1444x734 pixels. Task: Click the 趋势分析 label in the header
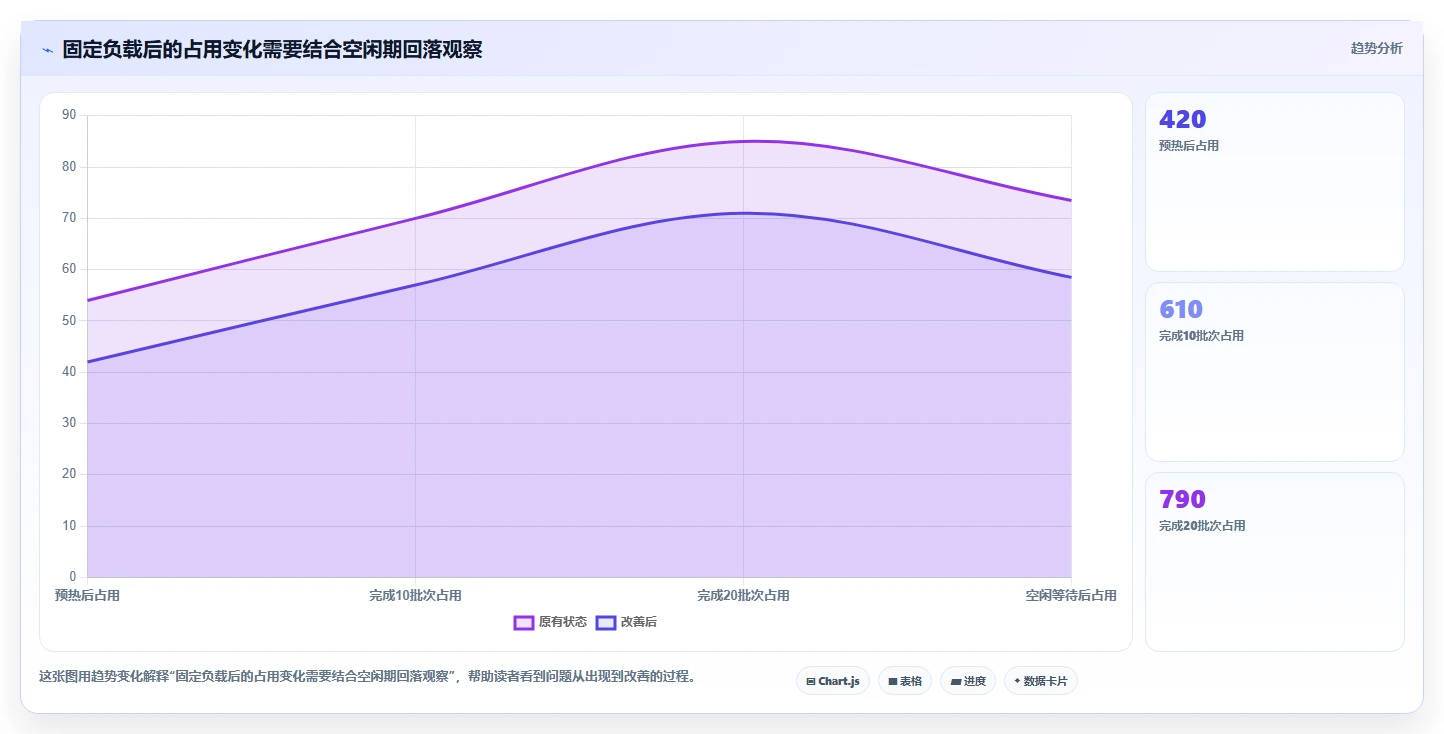coord(1376,48)
